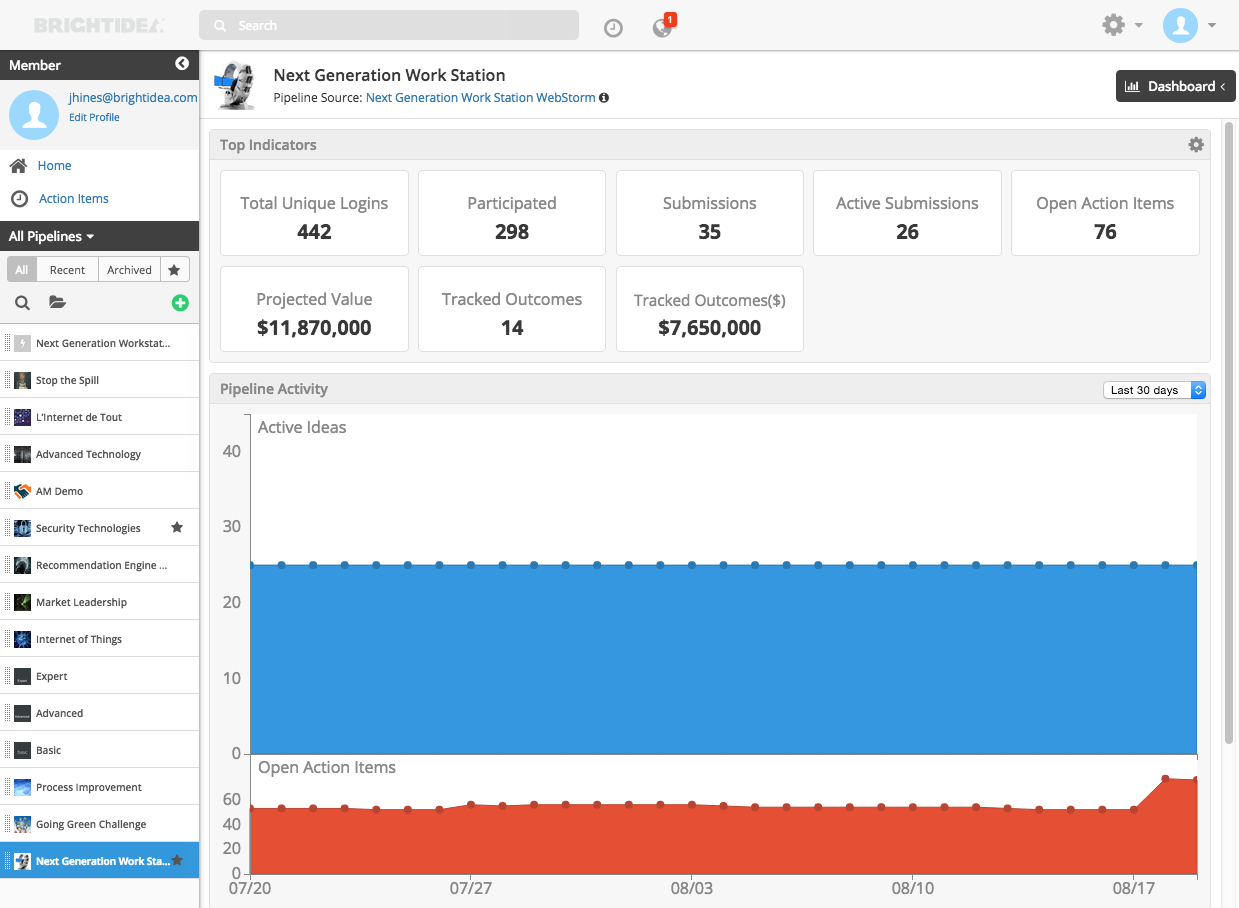Open Action Items in sidebar
This screenshot has width=1239, height=908.
(74, 199)
